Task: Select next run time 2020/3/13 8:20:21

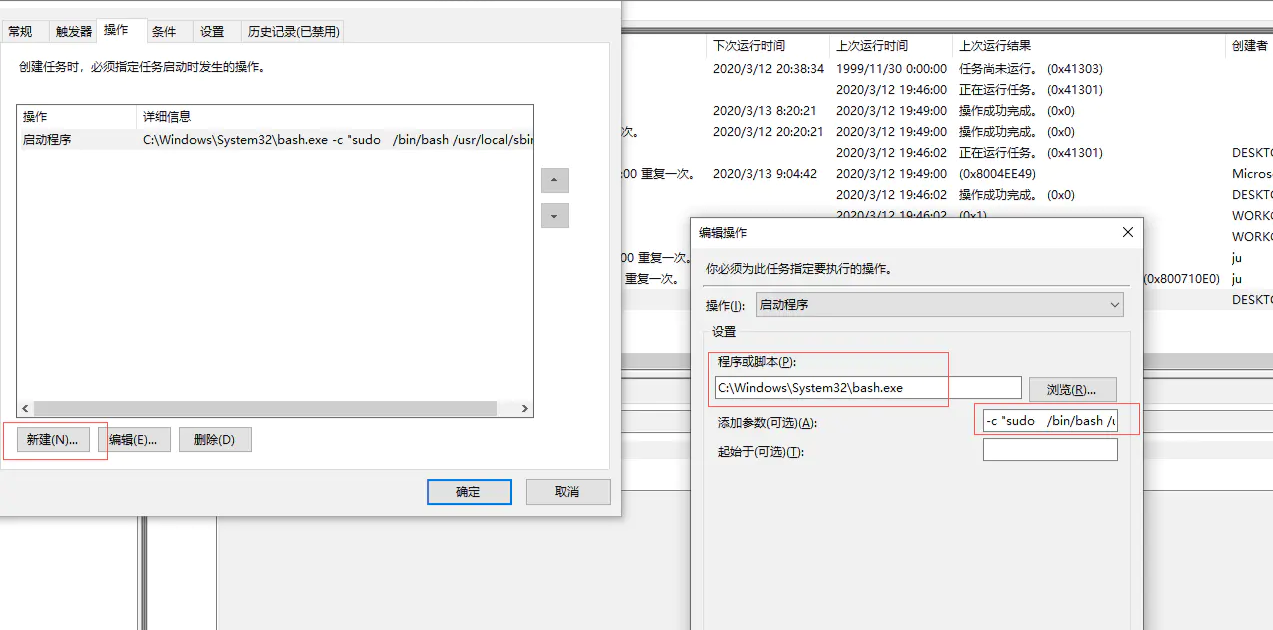Action: click(x=765, y=111)
